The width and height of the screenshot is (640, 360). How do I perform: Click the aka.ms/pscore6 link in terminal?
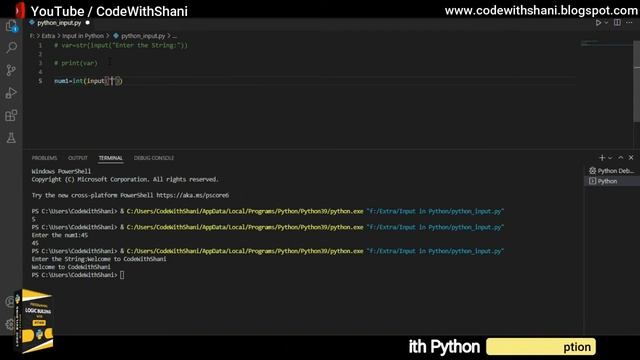click(x=193, y=196)
